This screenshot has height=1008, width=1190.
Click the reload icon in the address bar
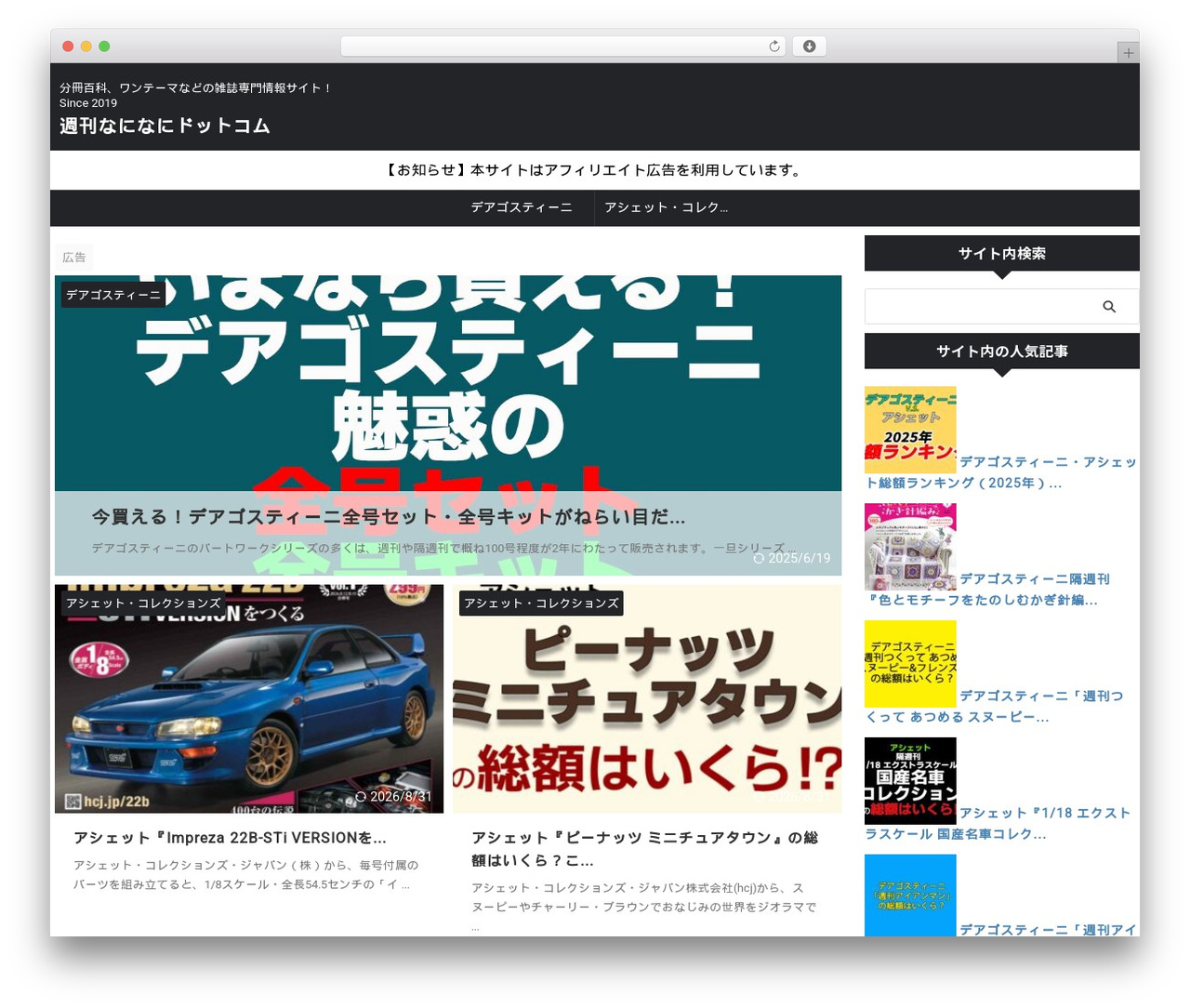coord(773,46)
